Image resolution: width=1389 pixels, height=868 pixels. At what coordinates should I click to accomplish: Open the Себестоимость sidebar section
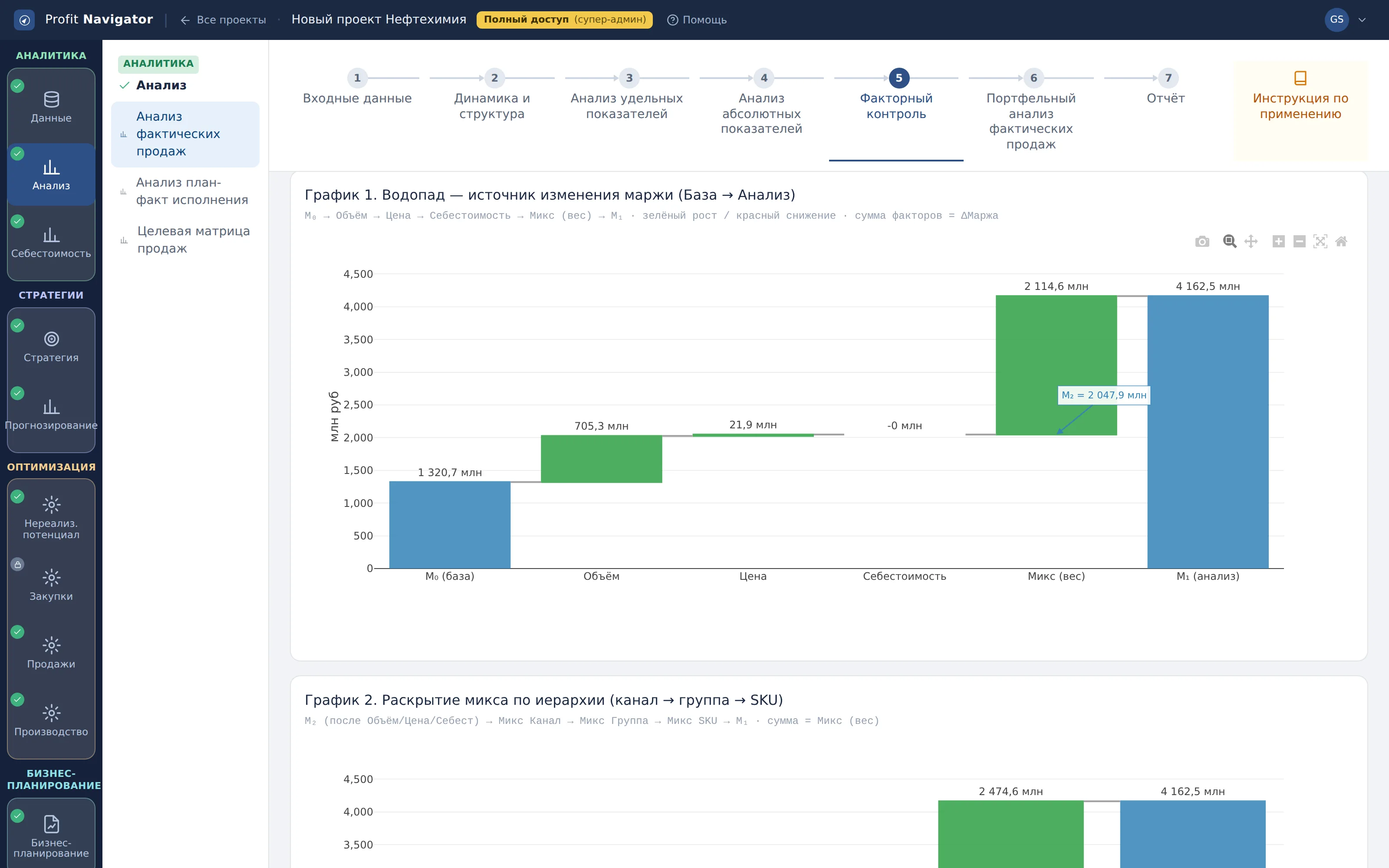51,242
